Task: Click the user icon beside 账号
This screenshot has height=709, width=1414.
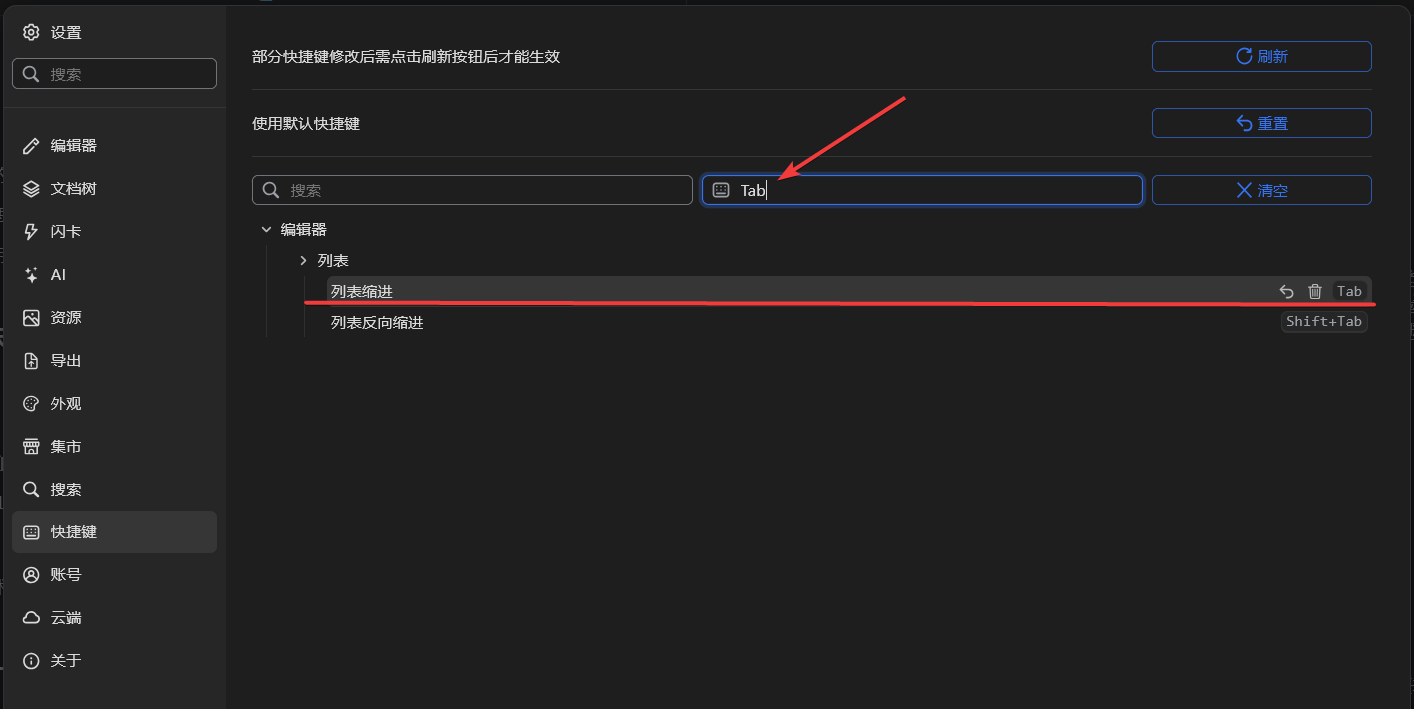Action: (31, 575)
